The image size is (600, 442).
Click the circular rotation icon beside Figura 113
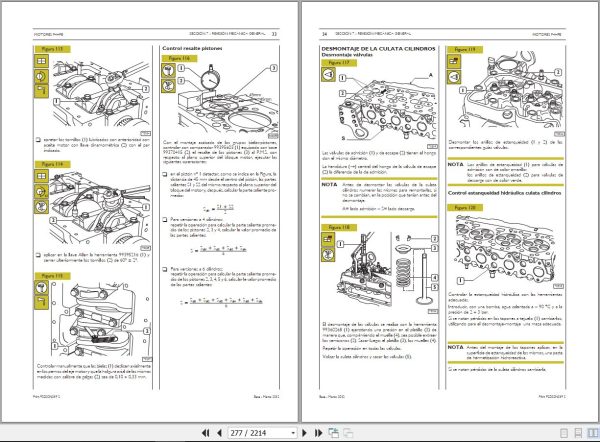click(x=41, y=76)
